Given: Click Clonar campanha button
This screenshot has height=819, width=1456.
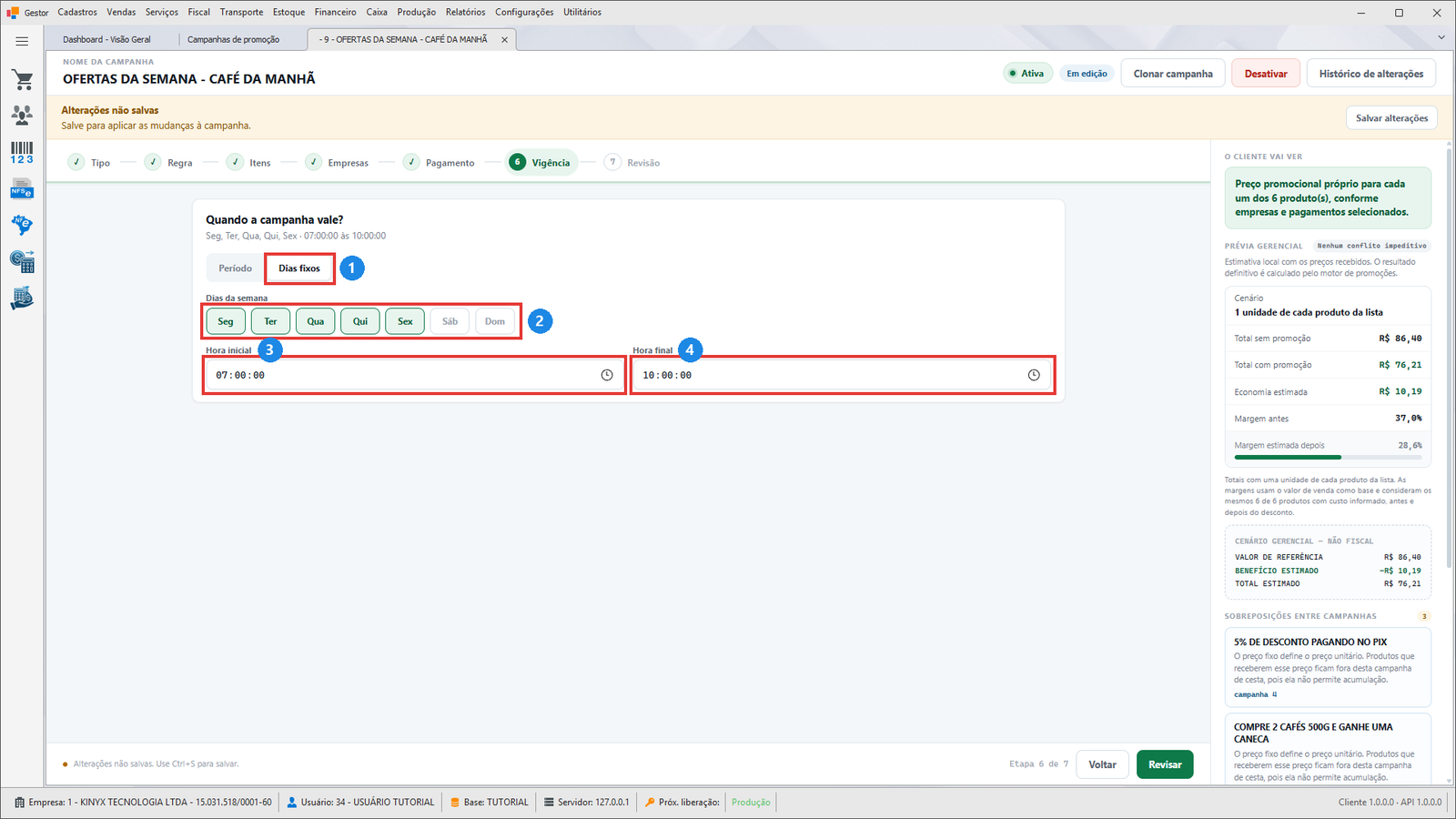Looking at the screenshot, I should (1172, 74).
